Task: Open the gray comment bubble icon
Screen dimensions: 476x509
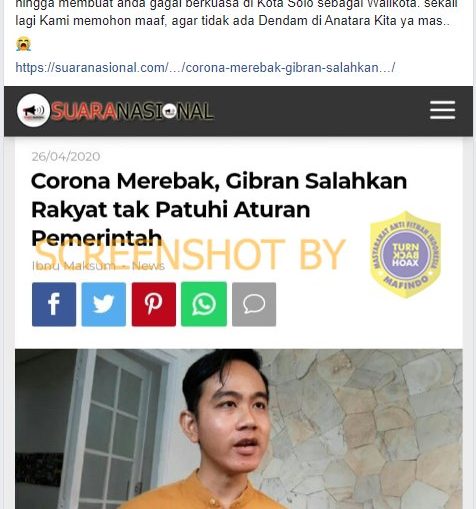Action: pos(254,304)
